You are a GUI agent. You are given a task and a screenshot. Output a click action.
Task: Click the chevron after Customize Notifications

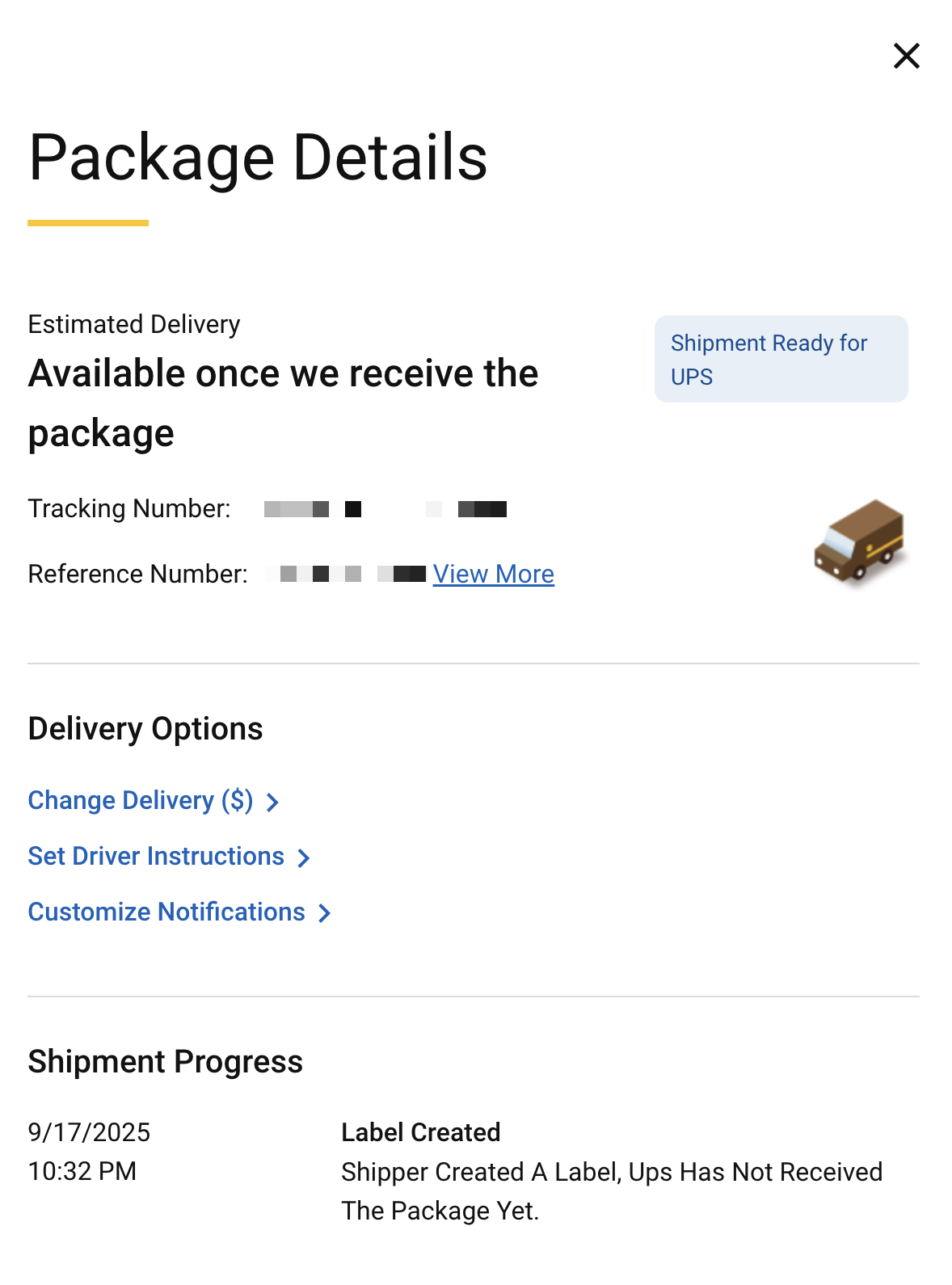(x=325, y=913)
